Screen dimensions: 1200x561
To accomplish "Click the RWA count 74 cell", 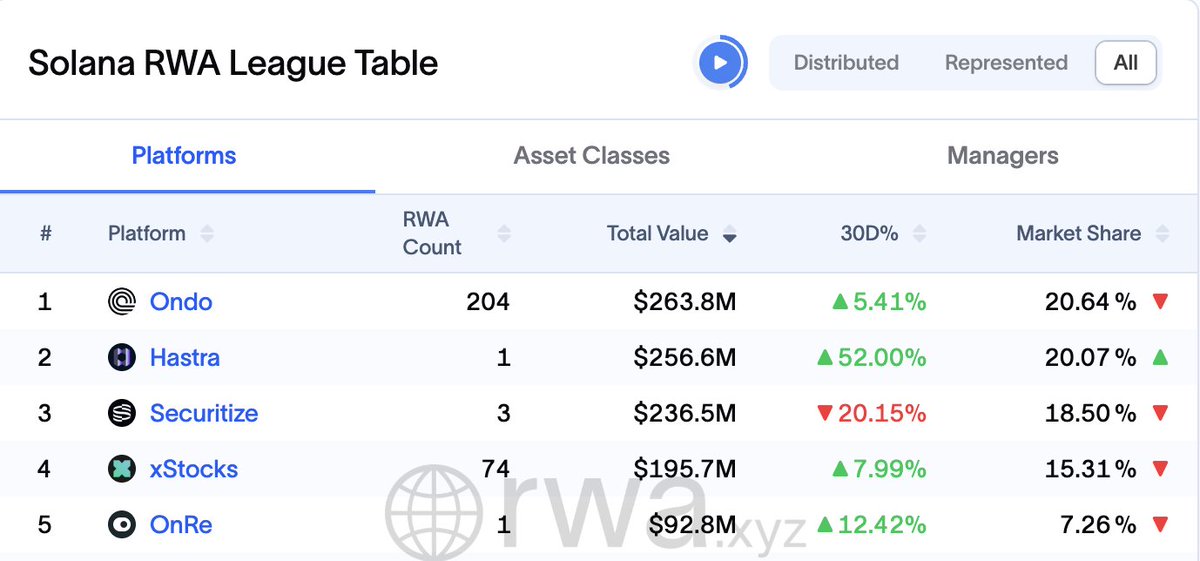I will [x=495, y=469].
